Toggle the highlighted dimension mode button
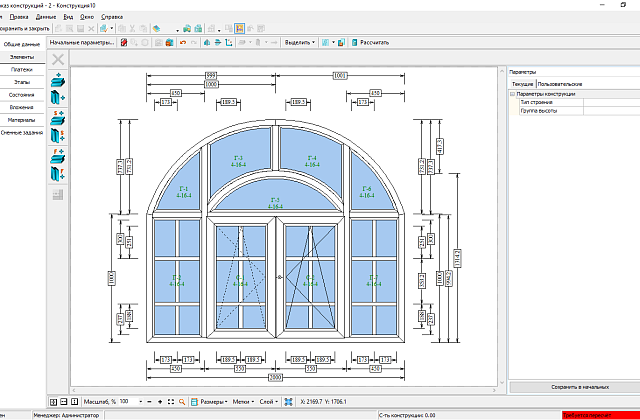Screen dimensions: 640x420 click(239, 29)
